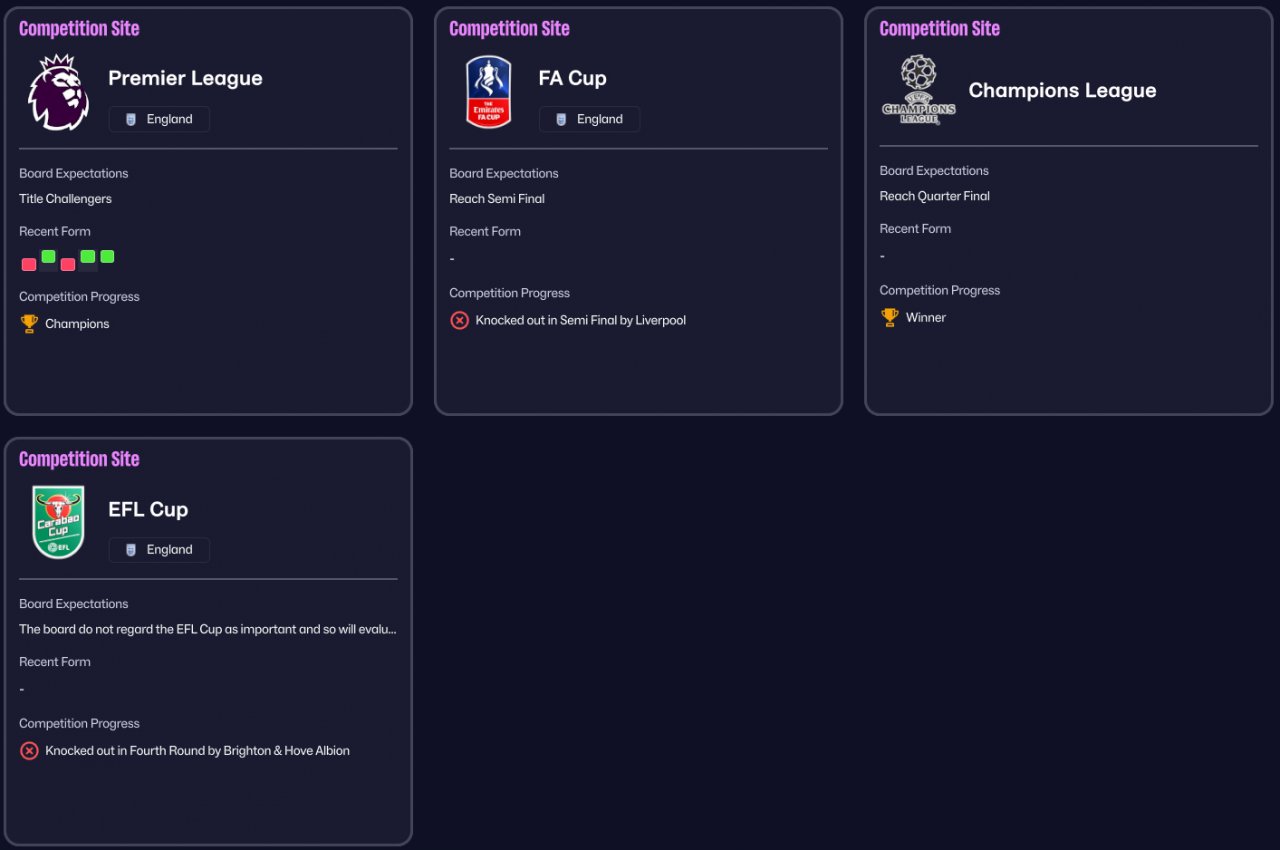Open Competition Site heading on Premier League card
This screenshot has height=850, width=1280.
click(x=79, y=29)
